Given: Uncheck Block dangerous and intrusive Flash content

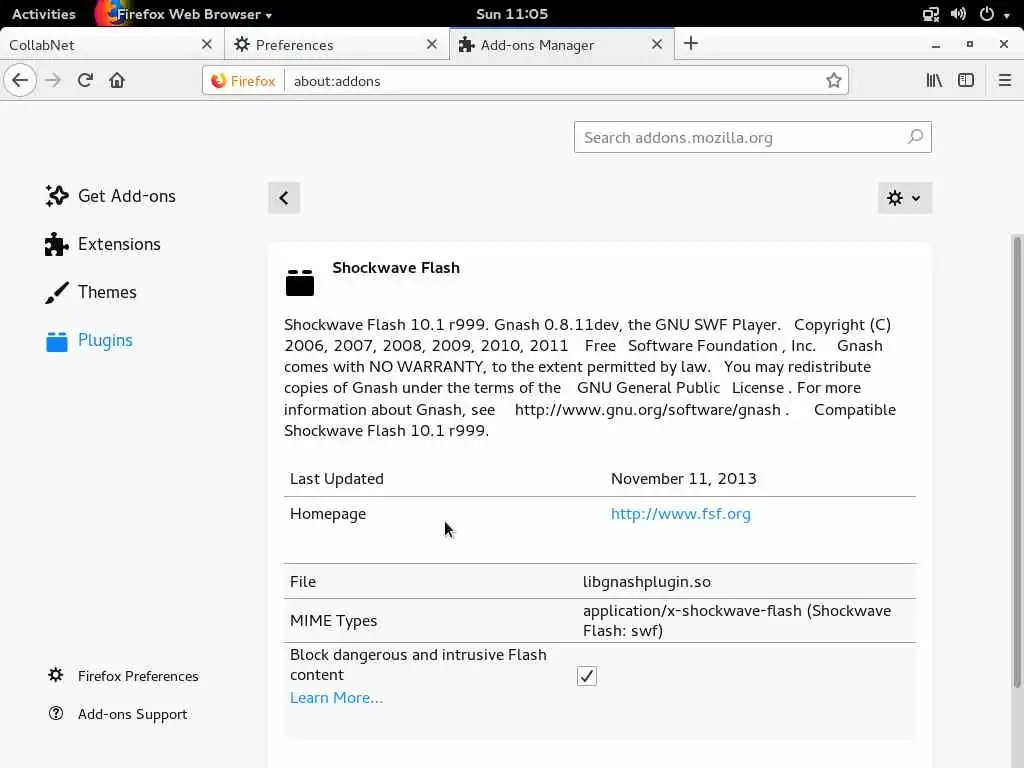Looking at the screenshot, I should [x=586, y=675].
